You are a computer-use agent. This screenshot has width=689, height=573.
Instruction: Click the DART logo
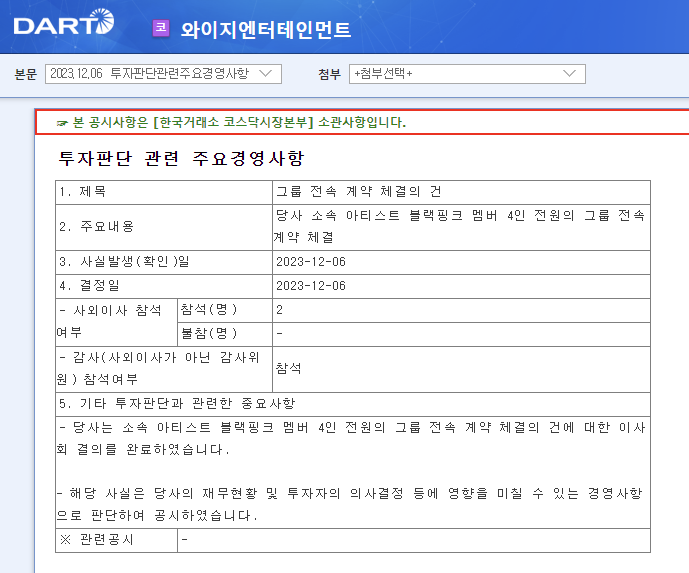tap(64, 22)
